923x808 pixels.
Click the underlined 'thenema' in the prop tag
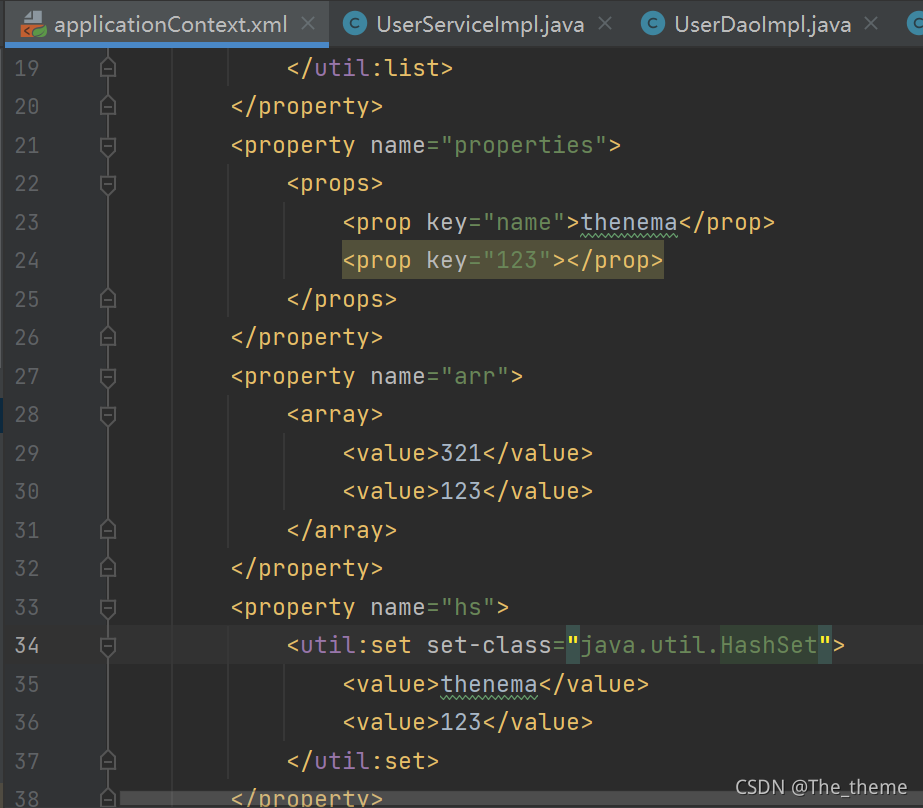click(x=629, y=222)
